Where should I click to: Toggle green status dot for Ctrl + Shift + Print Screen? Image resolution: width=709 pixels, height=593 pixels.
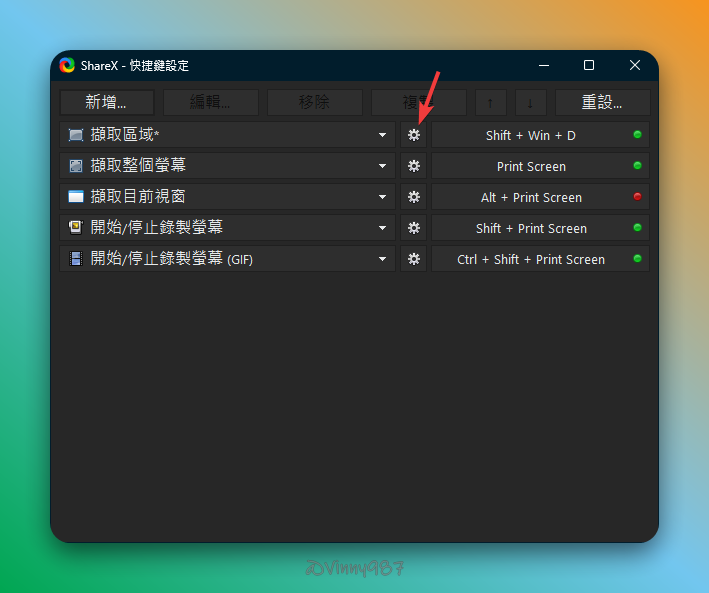[637, 259]
